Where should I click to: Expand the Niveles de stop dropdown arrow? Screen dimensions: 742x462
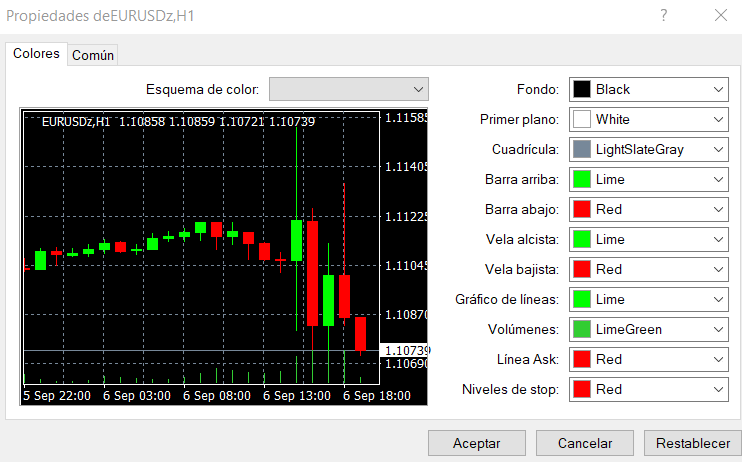[x=718, y=389]
